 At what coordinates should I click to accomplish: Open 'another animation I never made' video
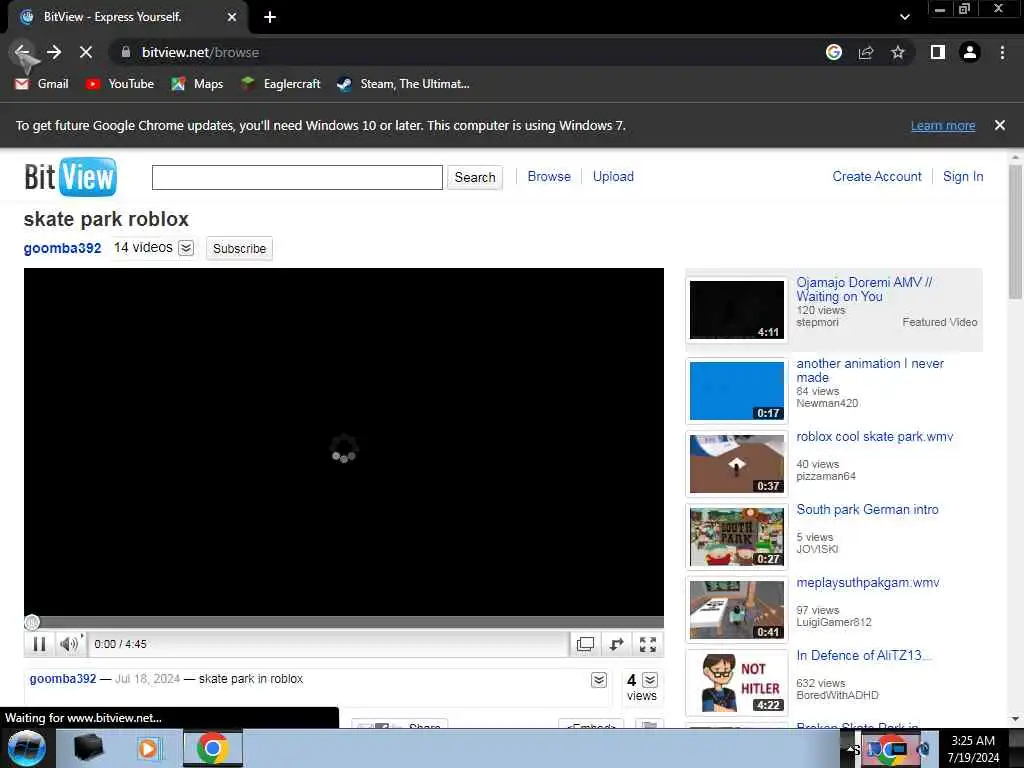(870, 370)
